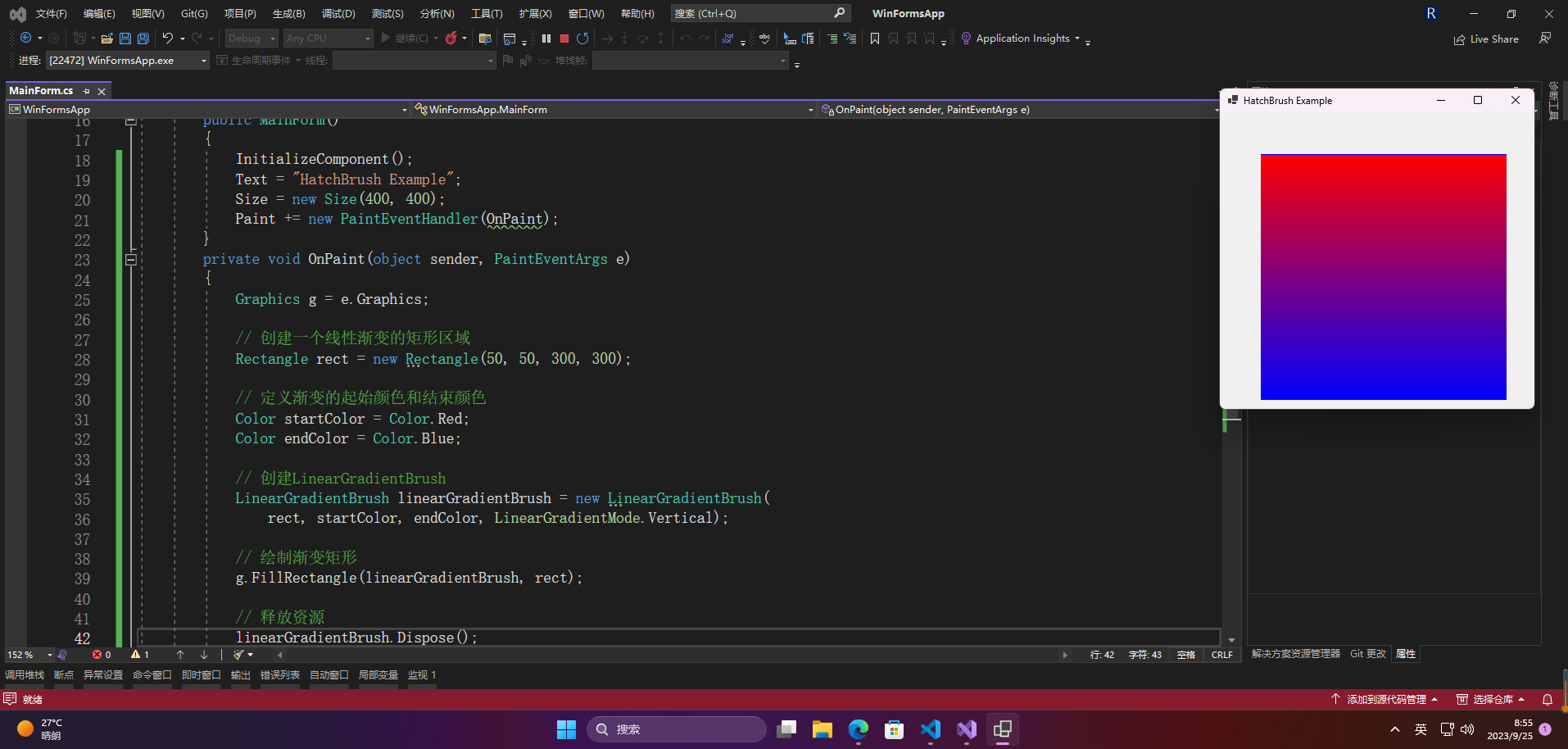
Task: Restart the debug session icon
Action: [582, 39]
